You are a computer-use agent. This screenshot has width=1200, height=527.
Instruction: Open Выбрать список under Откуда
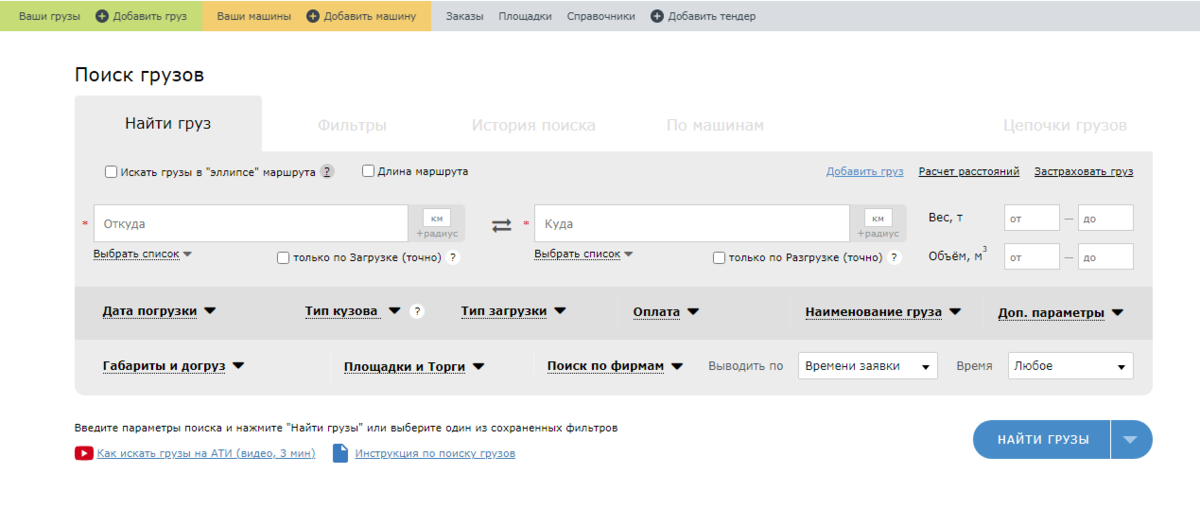142,254
